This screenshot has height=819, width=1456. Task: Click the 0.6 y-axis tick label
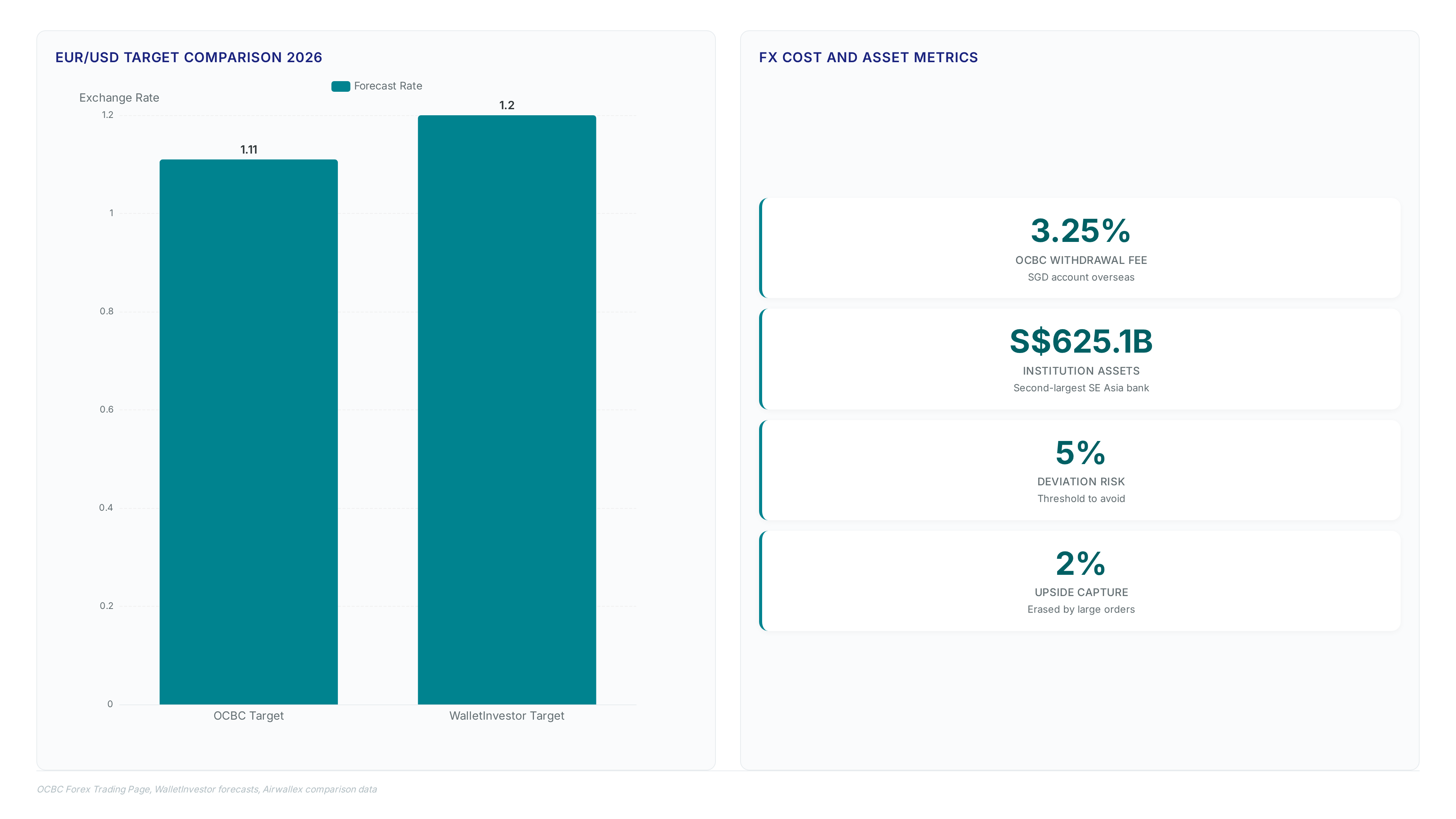point(106,410)
